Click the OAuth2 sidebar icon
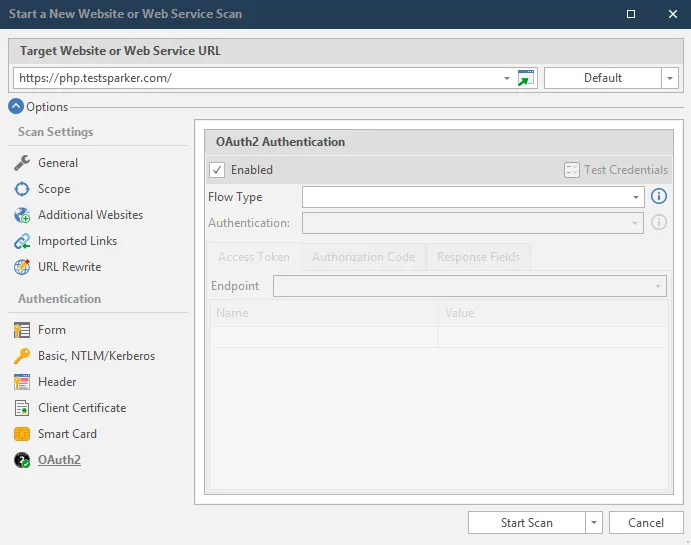 [x=22, y=460]
